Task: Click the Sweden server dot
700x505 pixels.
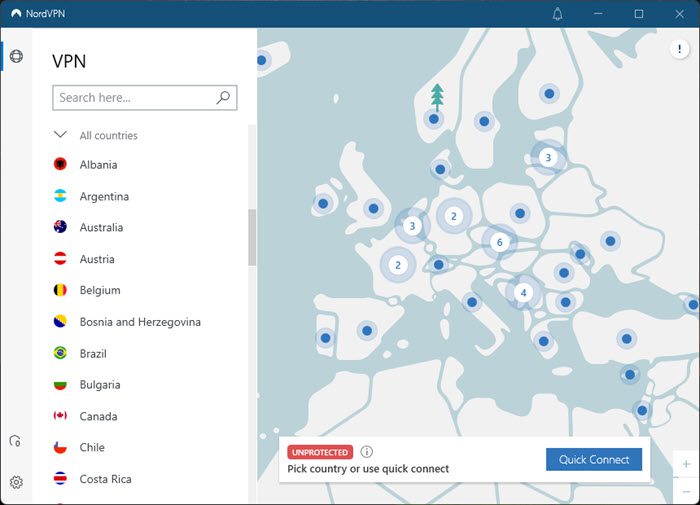Action: pos(484,121)
